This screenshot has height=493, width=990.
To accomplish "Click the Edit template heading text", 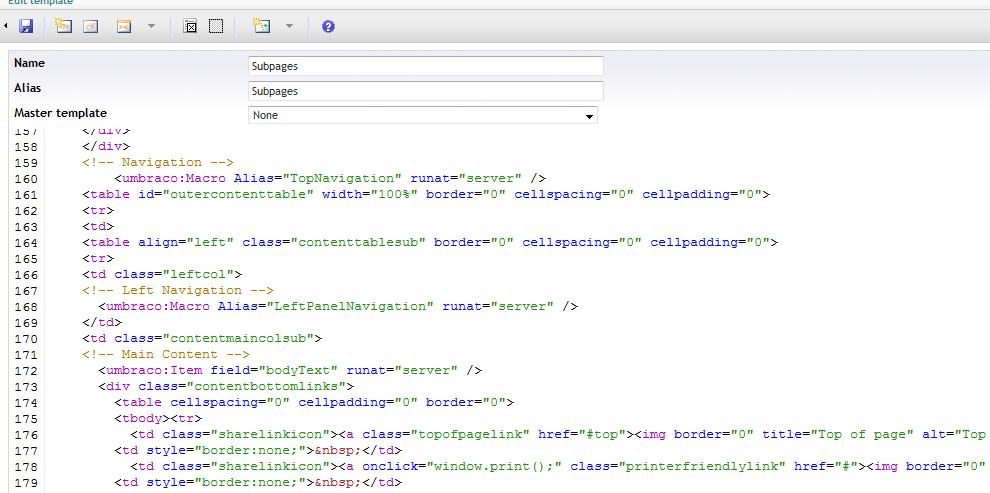I will coord(40,3).
